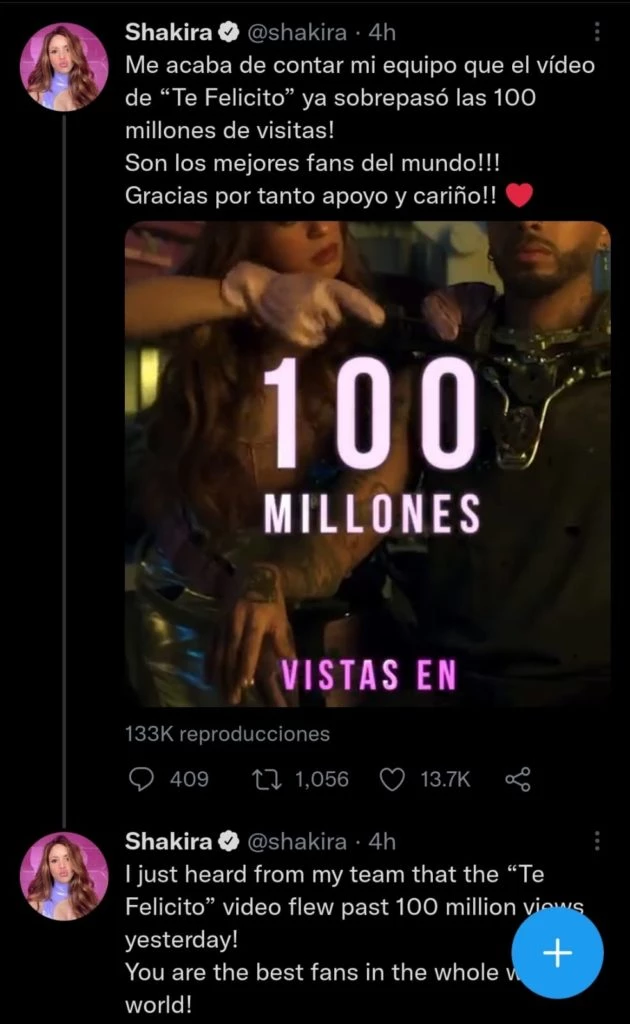Image resolution: width=630 pixels, height=1024 pixels.
Task: Tap the verified badge on the English tweet
Action: pos(229,840)
